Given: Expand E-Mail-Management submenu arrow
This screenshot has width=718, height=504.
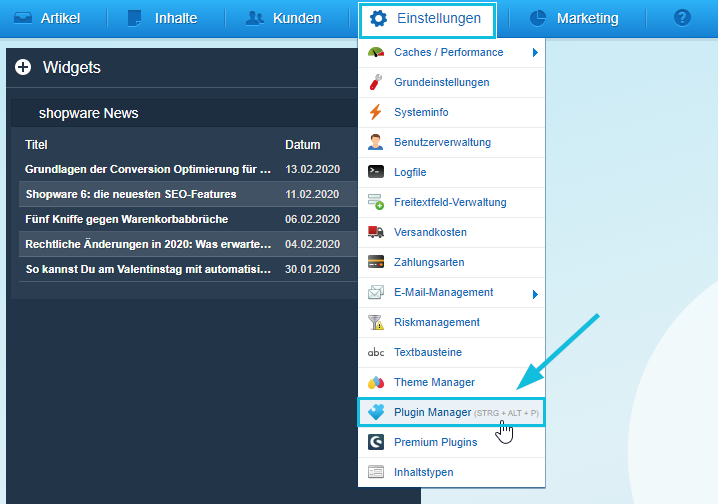Looking at the screenshot, I should [x=535, y=294].
